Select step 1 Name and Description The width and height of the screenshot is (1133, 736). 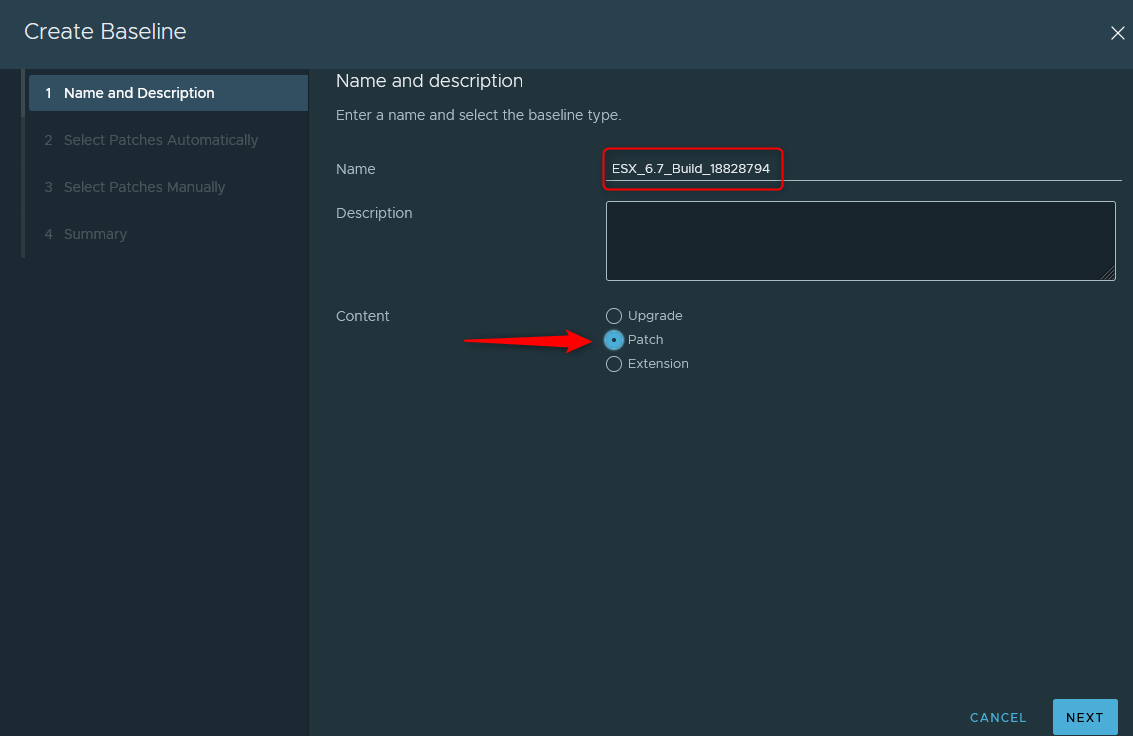139,93
